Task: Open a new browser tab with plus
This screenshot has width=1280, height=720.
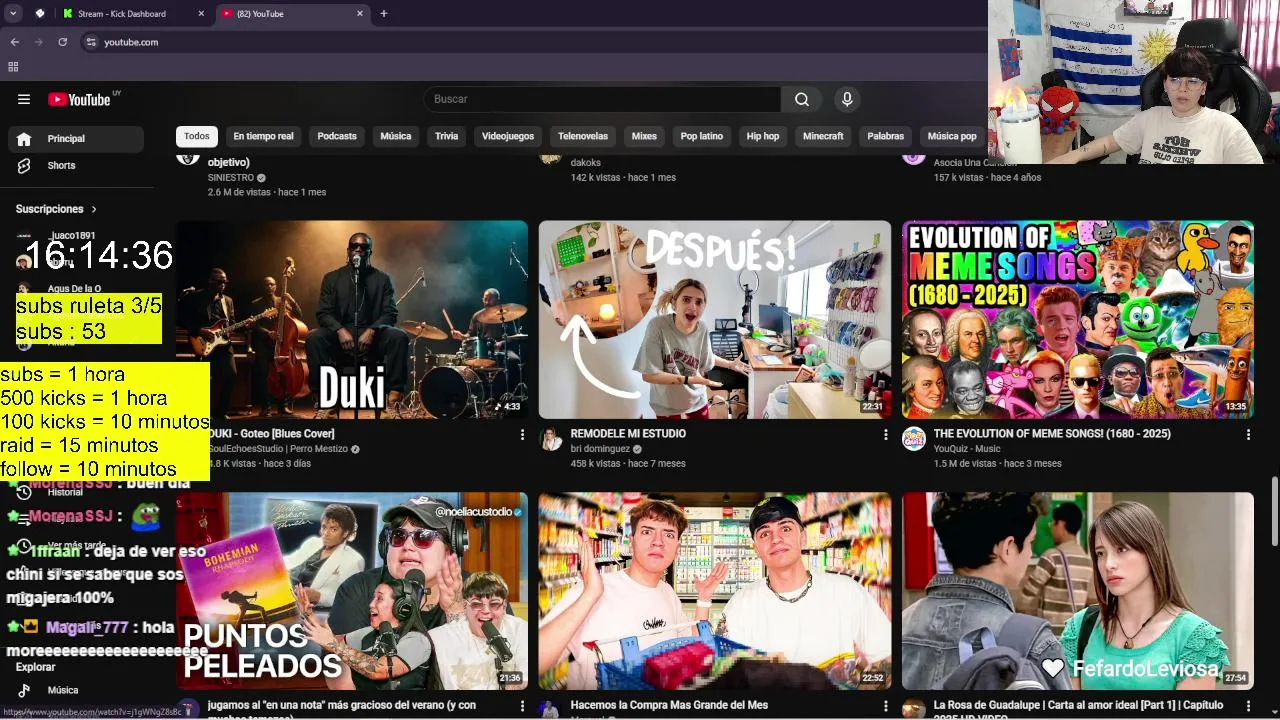Action: click(x=384, y=14)
